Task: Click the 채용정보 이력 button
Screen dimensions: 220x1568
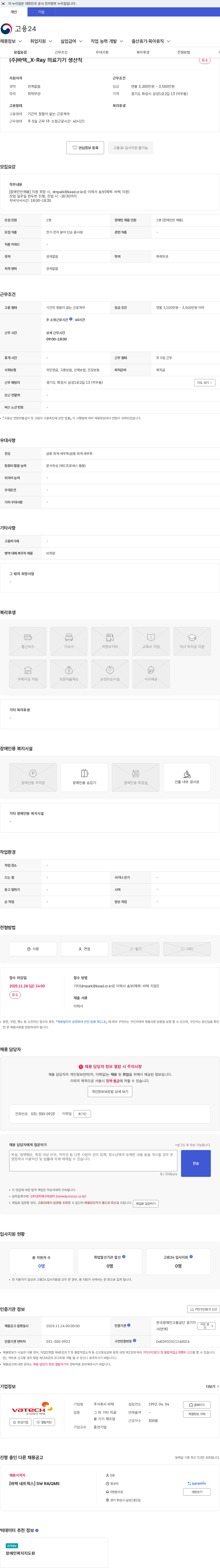Action: (197, 1414)
